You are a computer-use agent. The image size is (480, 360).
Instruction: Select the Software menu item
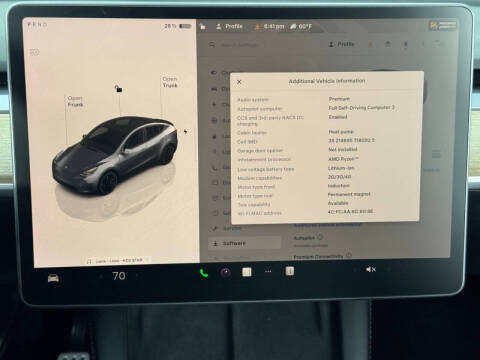point(244,243)
